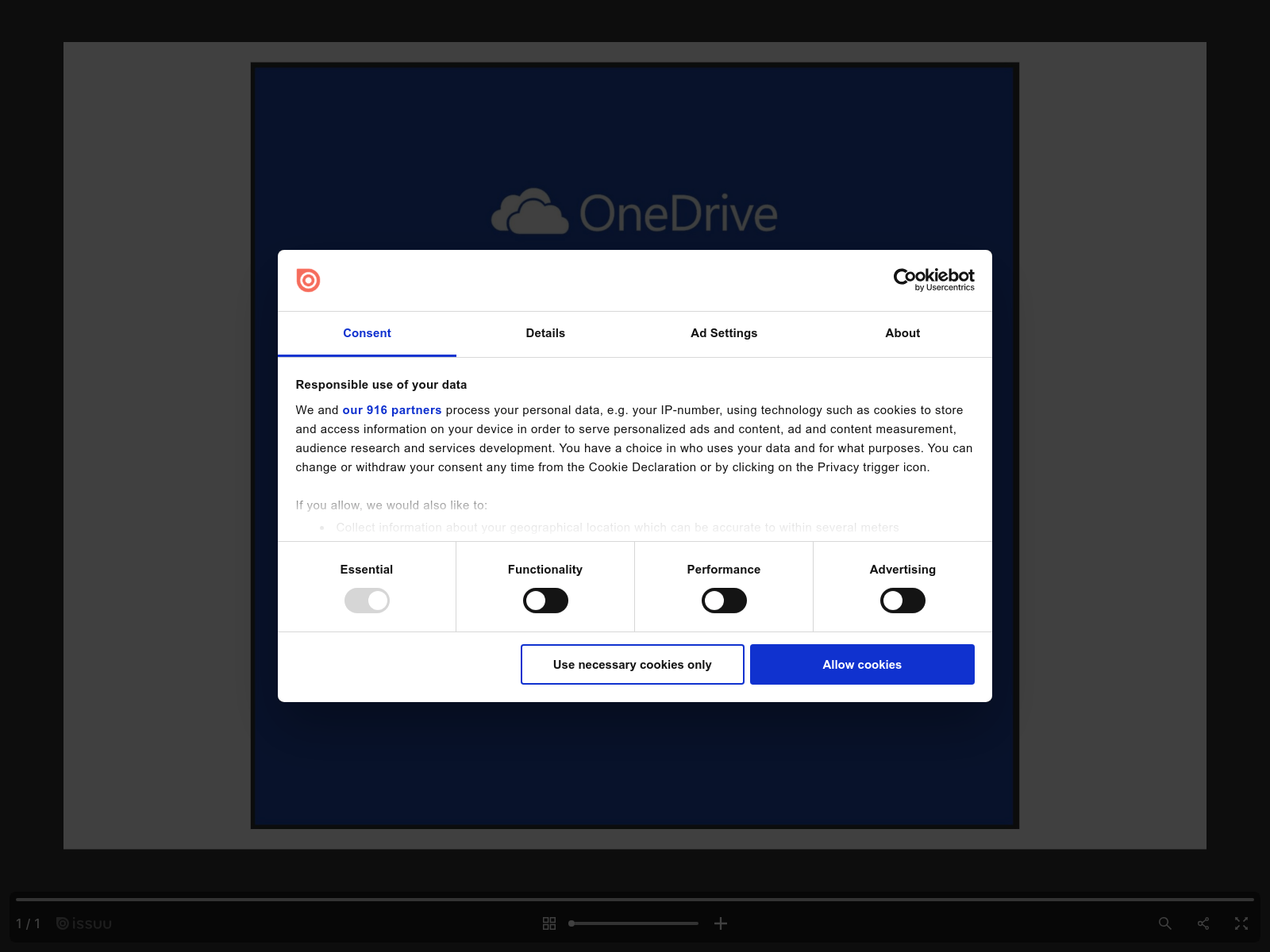
Task: Switch to the Consent tab
Action: click(367, 333)
